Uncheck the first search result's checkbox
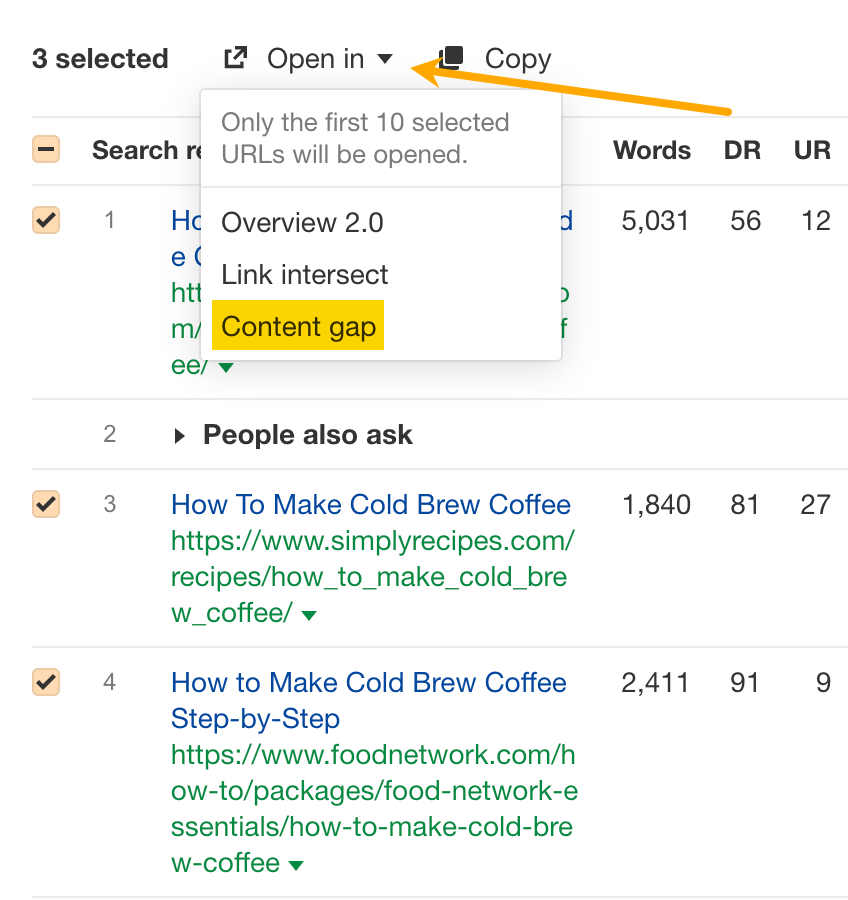This screenshot has height=900, width=848. tap(45, 221)
